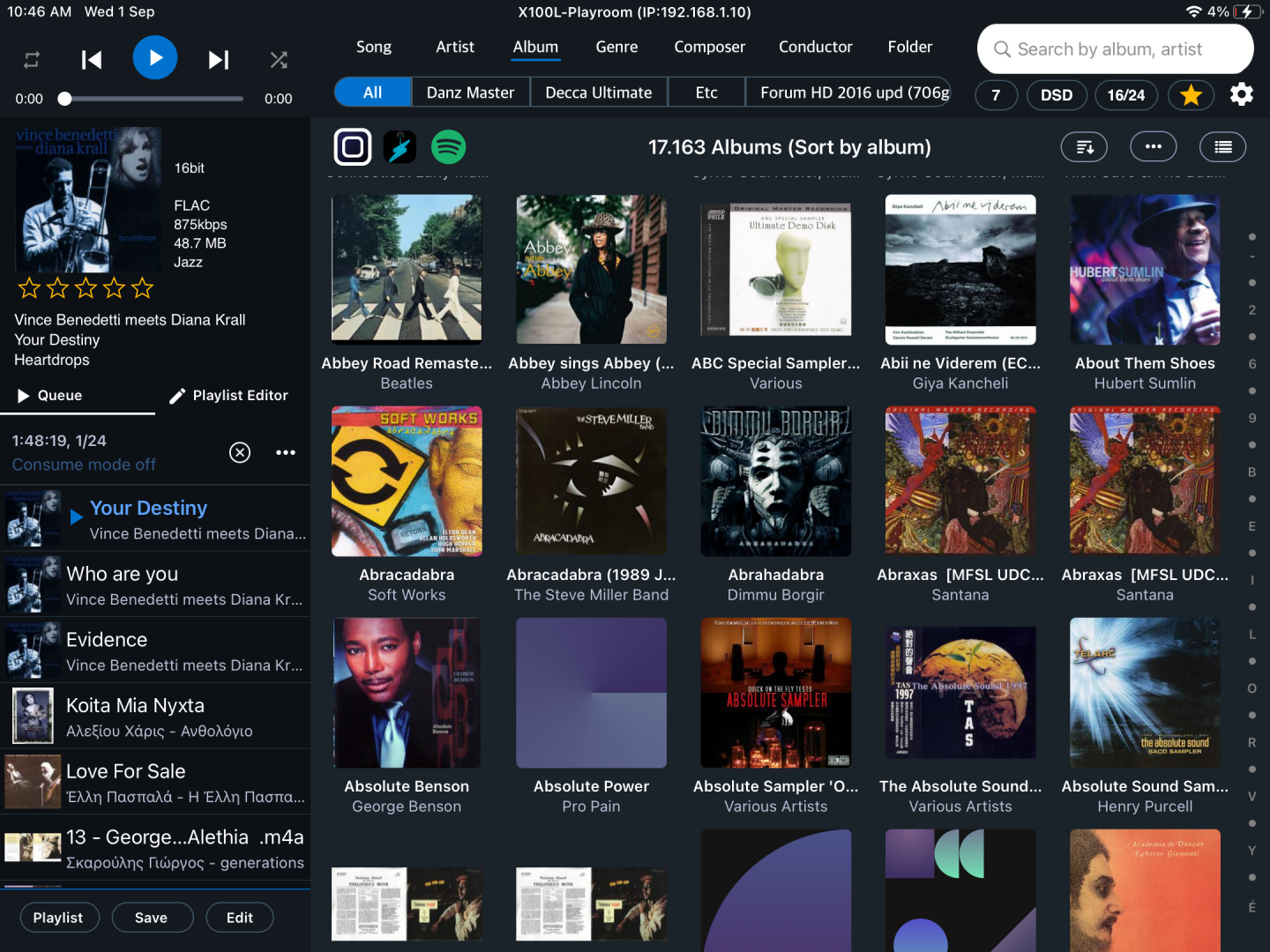Click the Save playlist button
This screenshot has height=952, width=1270.
tap(151, 918)
